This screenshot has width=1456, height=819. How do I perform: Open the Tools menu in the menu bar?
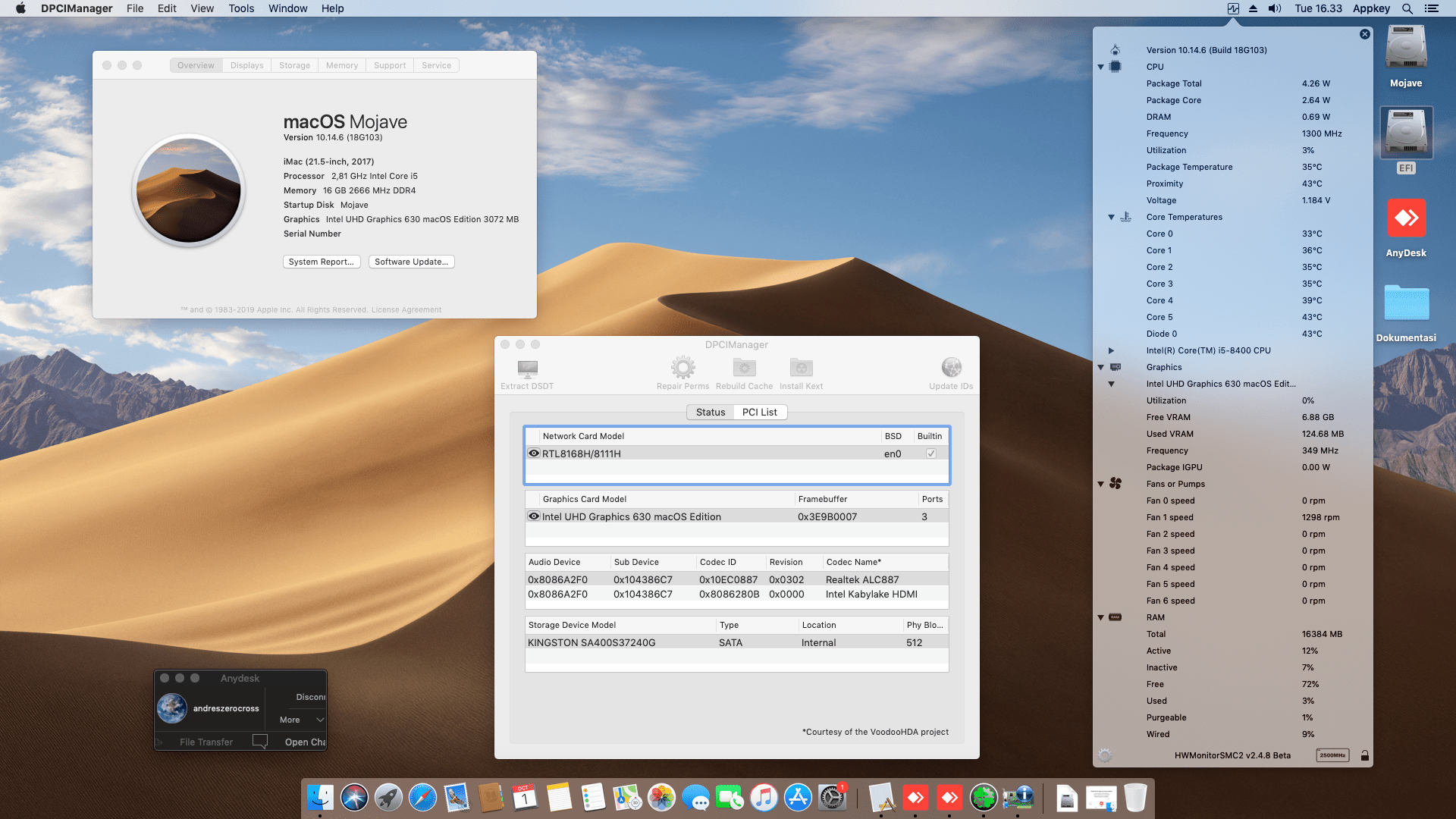point(241,8)
